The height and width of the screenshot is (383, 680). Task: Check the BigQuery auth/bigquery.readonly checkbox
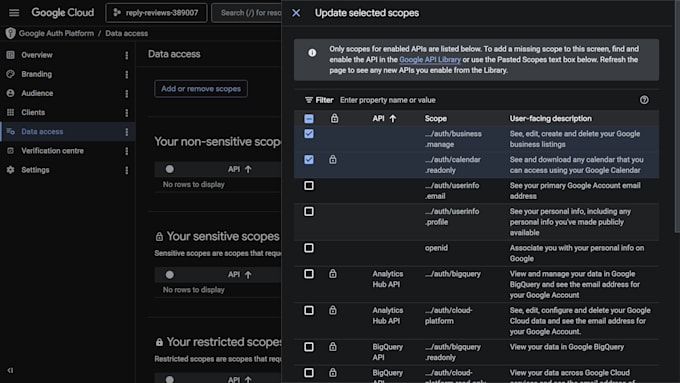309,347
